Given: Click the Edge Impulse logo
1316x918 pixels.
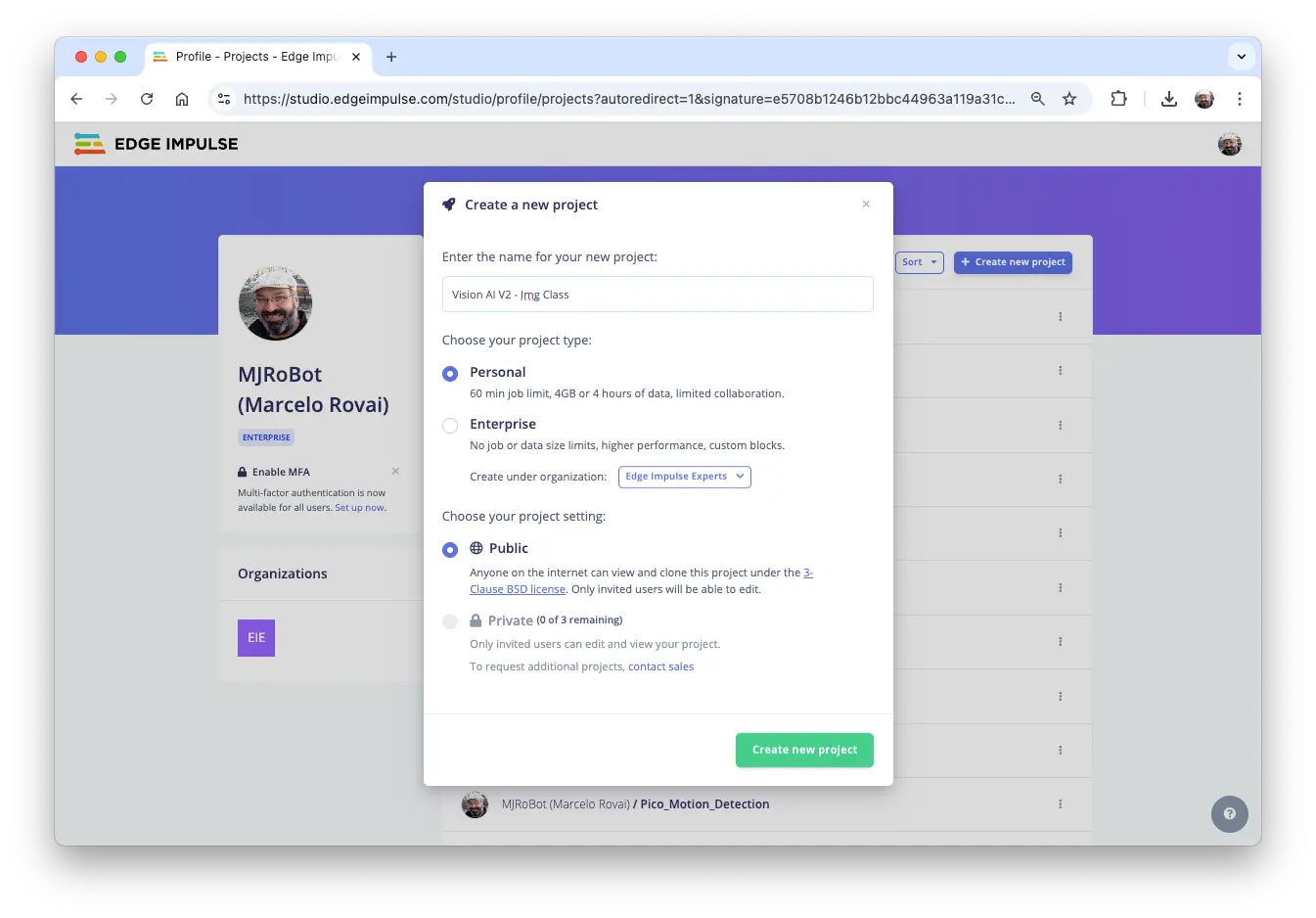Looking at the screenshot, I should coord(157,144).
